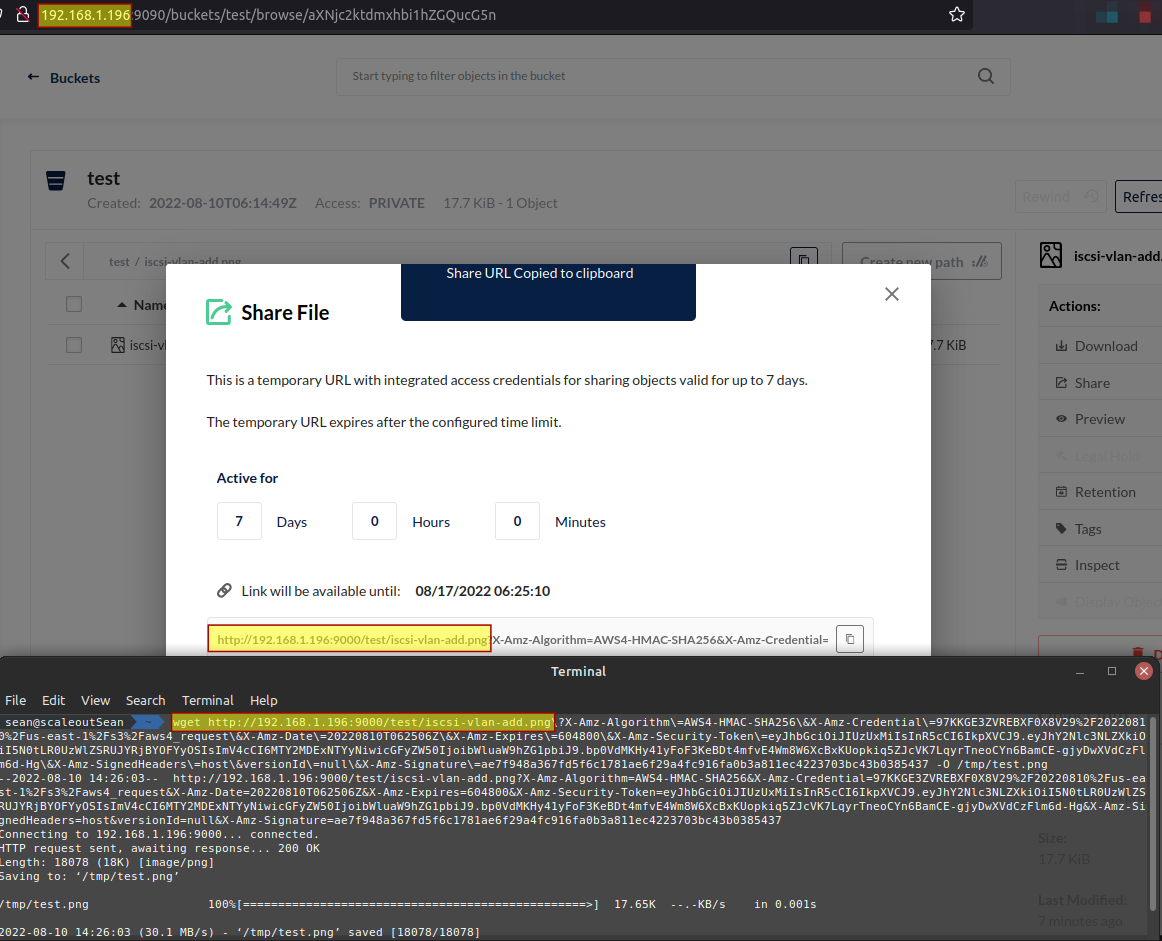
Task: Bookmark page with the star icon
Action: (x=957, y=15)
